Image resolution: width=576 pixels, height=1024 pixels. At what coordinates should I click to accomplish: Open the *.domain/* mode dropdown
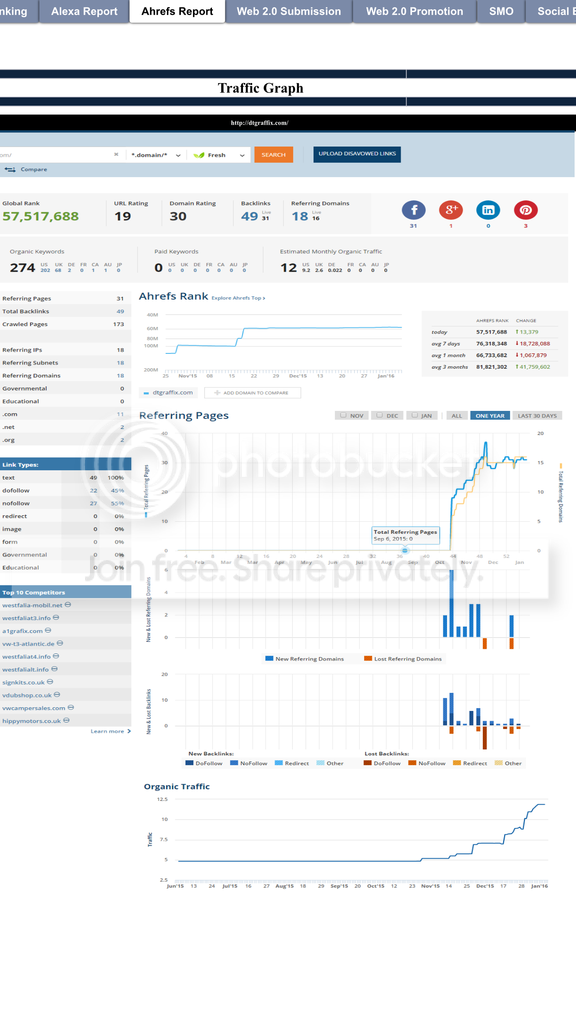coord(156,155)
